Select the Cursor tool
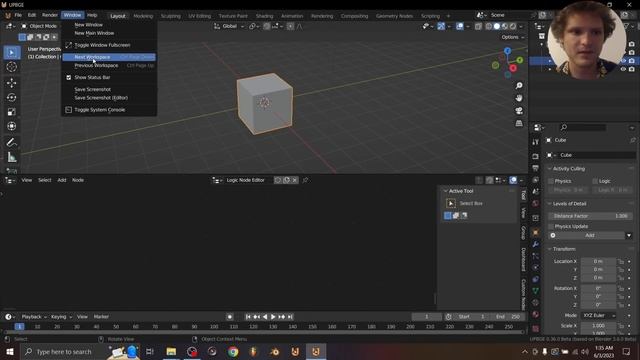 (x=11, y=67)
